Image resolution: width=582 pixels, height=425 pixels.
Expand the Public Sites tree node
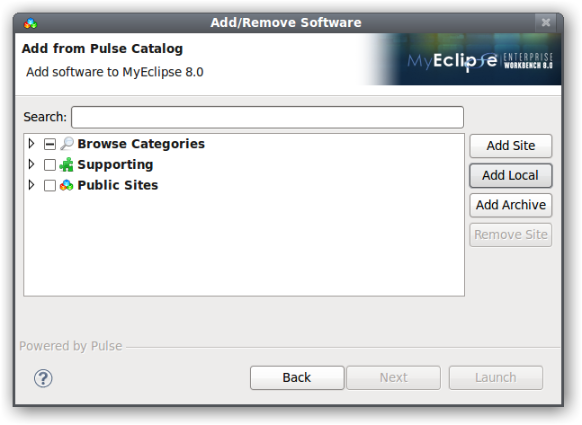[32, 185]
